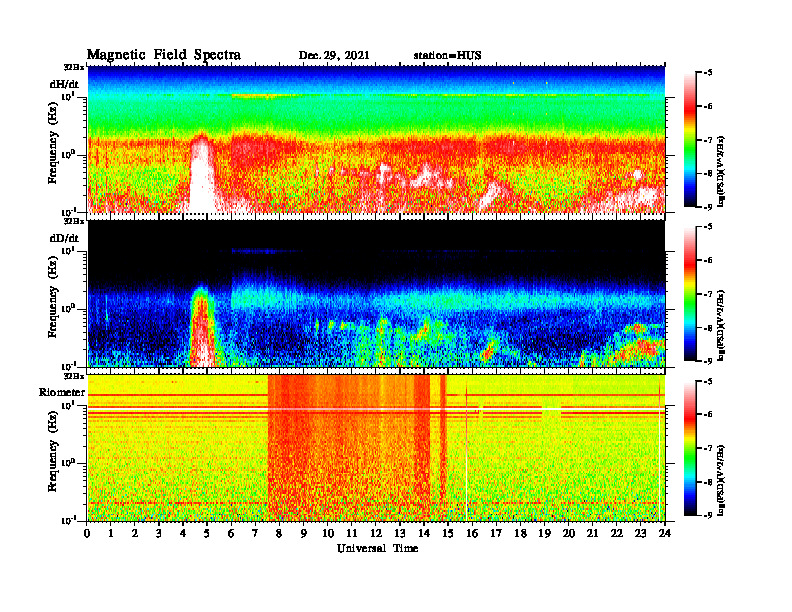
Task: Click the -5 value on dH/dt colorbar
Action: click(x=707, y=72)
